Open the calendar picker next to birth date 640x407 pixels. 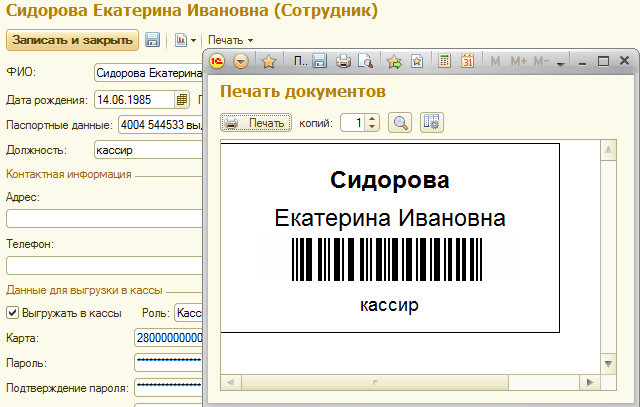[x=182, y=100]
